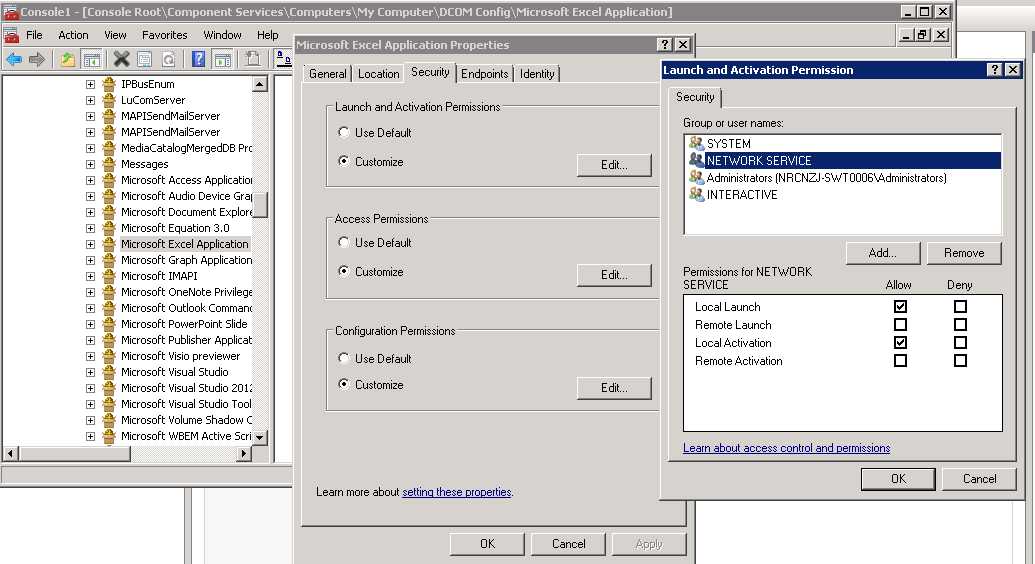Go forward with the gray Forward arrow
This screenshot has width=1035, height=564.
[37, 59]
